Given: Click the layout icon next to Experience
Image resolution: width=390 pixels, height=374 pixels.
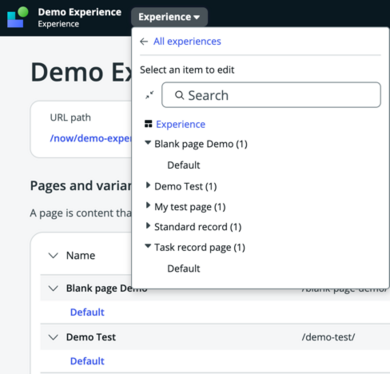Looking at the screenshot, I should [x=148, y=124].
